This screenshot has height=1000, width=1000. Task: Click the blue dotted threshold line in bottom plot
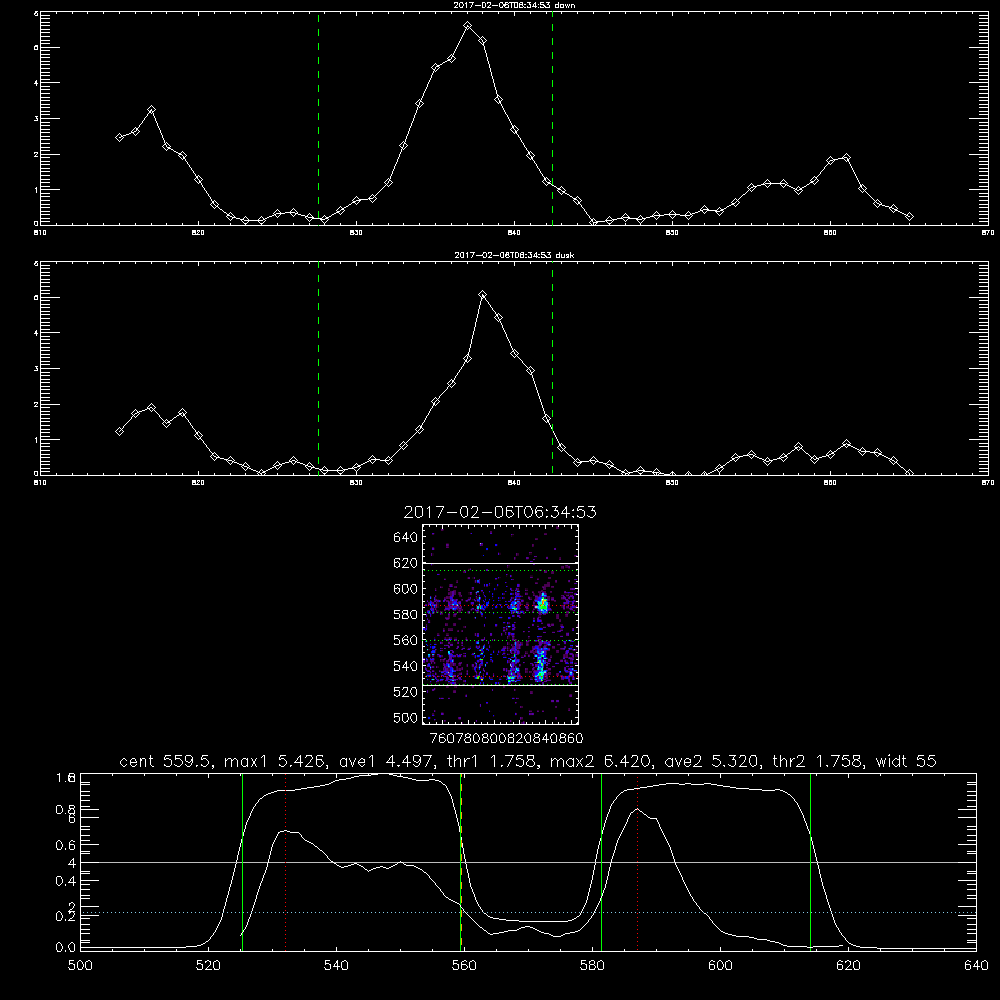pos(528,913)
